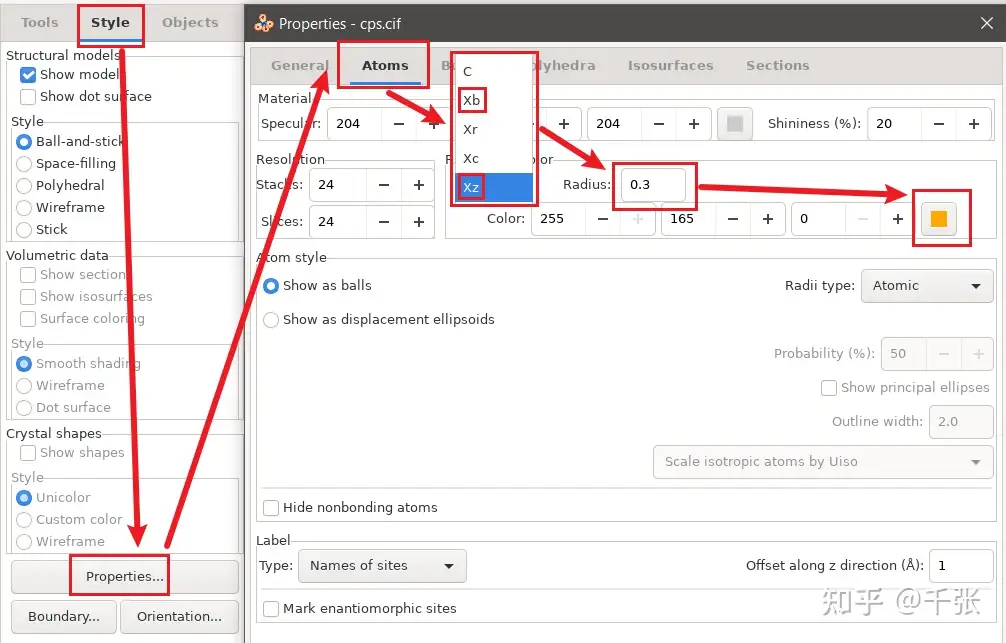Toggle the Show model checkbox
This screenshot has width=1006, height=643.
28,74
